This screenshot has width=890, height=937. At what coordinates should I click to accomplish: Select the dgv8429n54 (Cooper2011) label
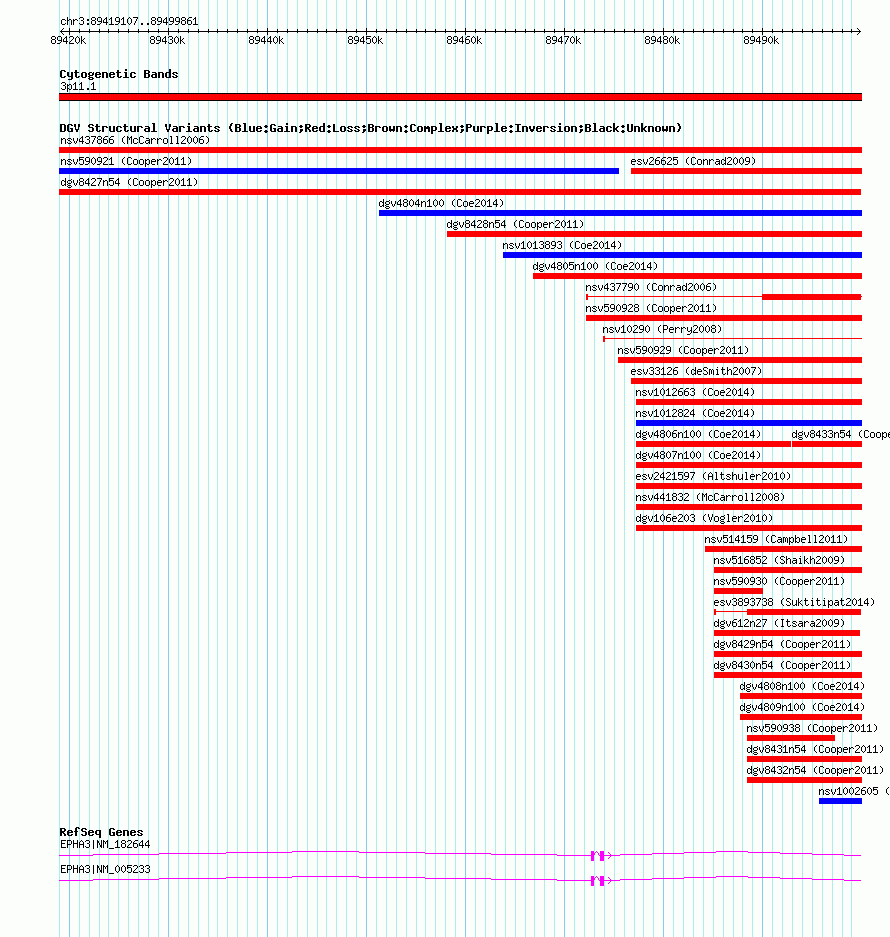(x=782, y=644)
